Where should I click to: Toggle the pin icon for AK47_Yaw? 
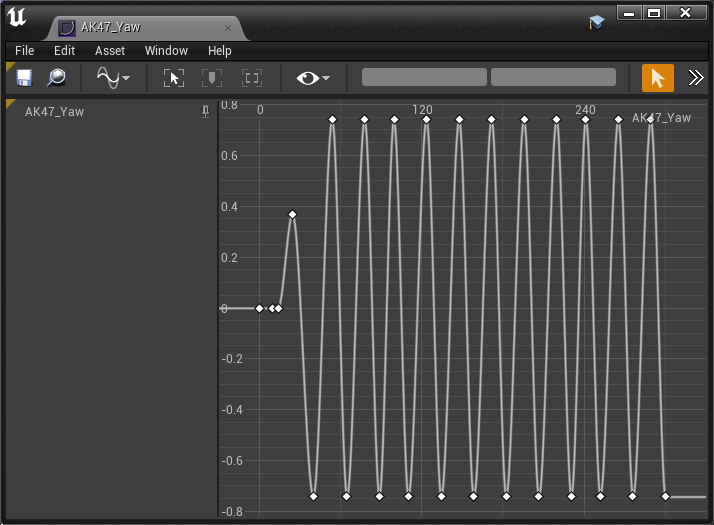[x=205, y=112]
